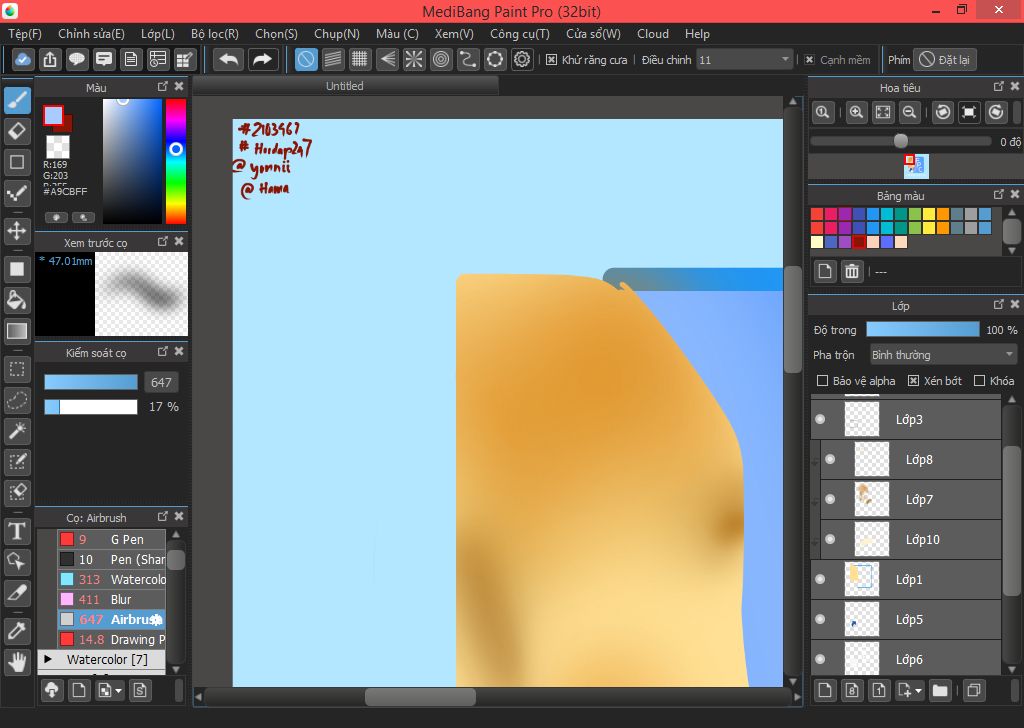Select layer Lớp5 thumbnail
This screenshot has width=1024, height=728.
(x=861, y=619)
